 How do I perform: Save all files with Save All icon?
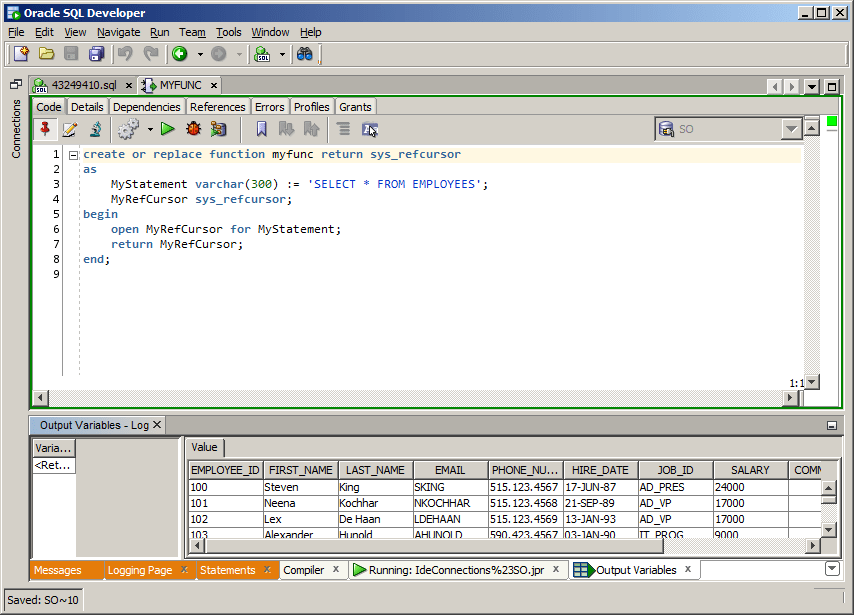96,53
